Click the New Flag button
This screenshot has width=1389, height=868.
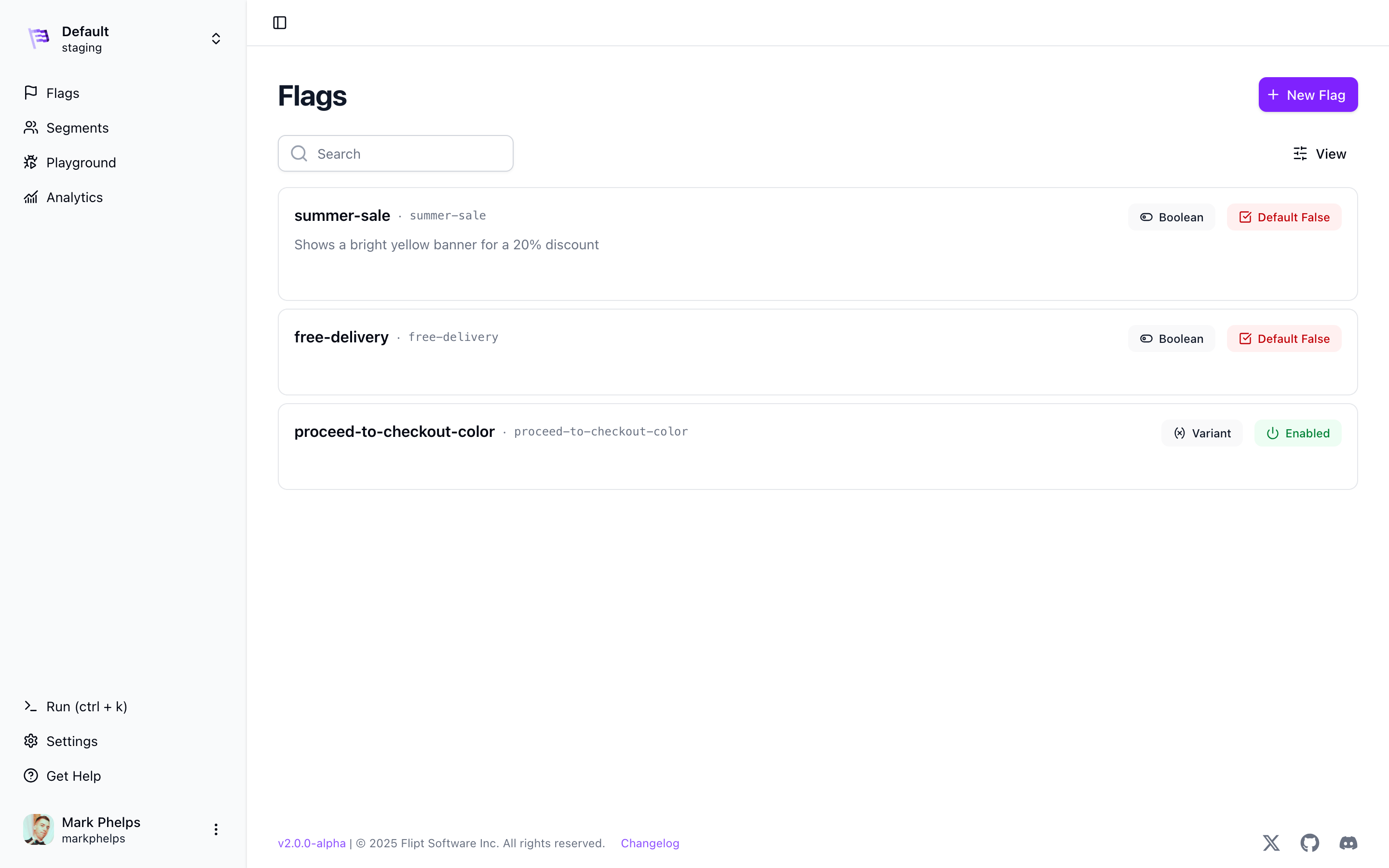click(1307, 95)
